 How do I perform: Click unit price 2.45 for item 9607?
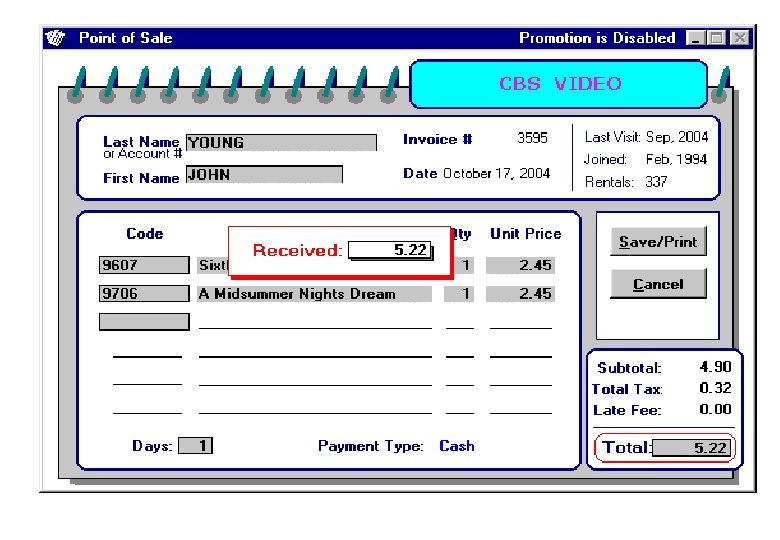click(520, 265)
